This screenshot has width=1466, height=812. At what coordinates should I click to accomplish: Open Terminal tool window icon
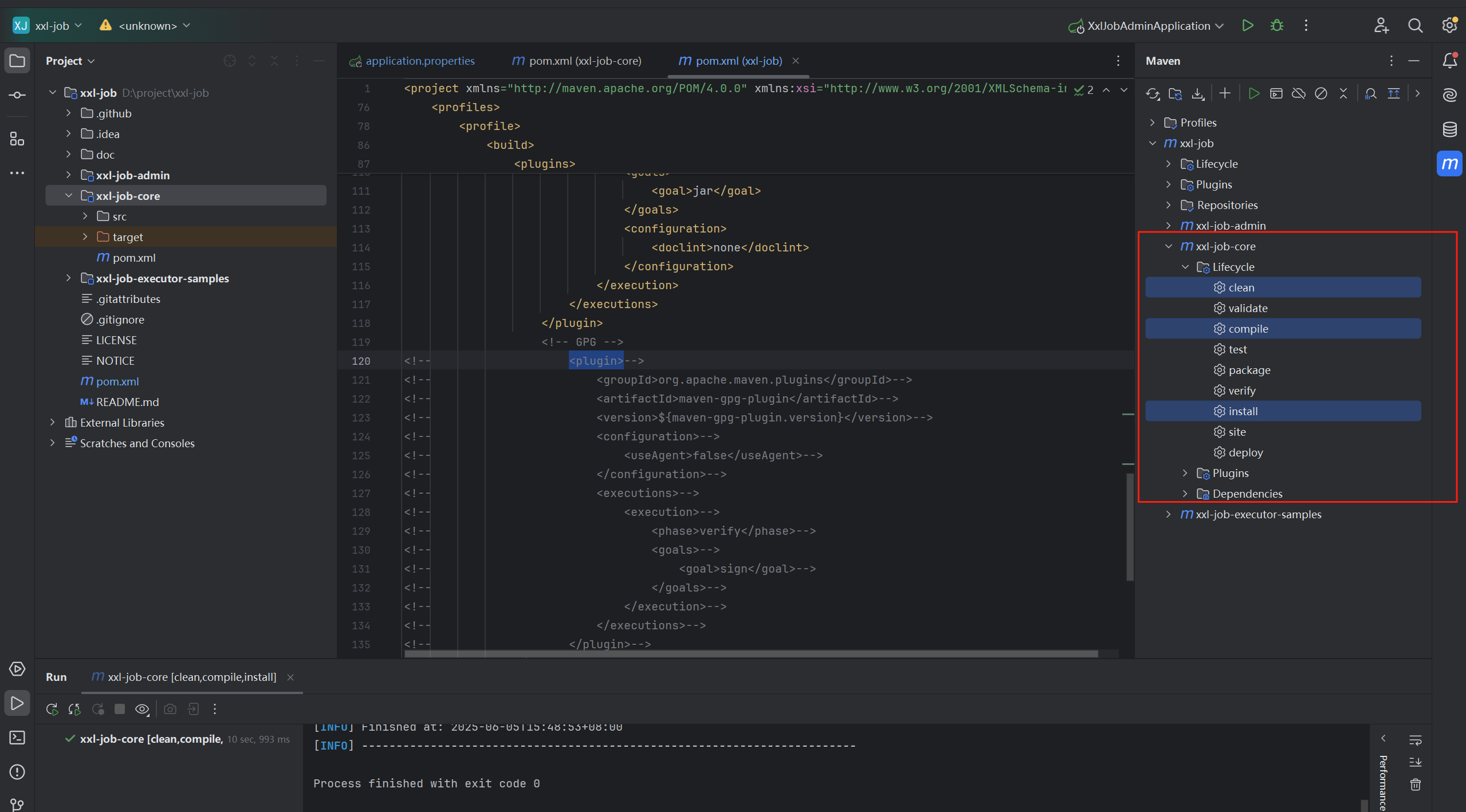(17, 738)
